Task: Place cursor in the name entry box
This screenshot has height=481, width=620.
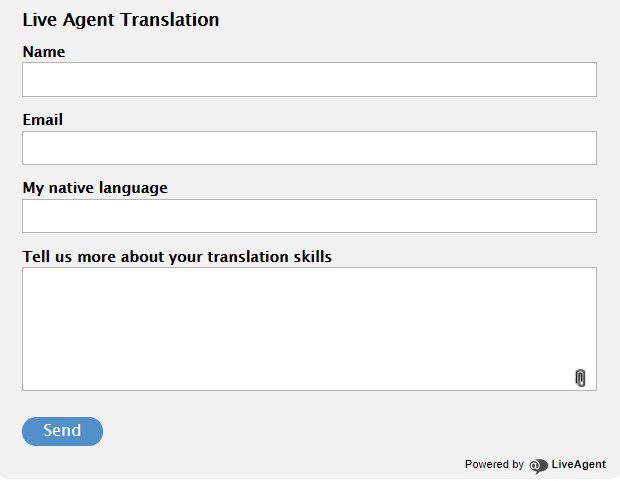Action: 309,80
